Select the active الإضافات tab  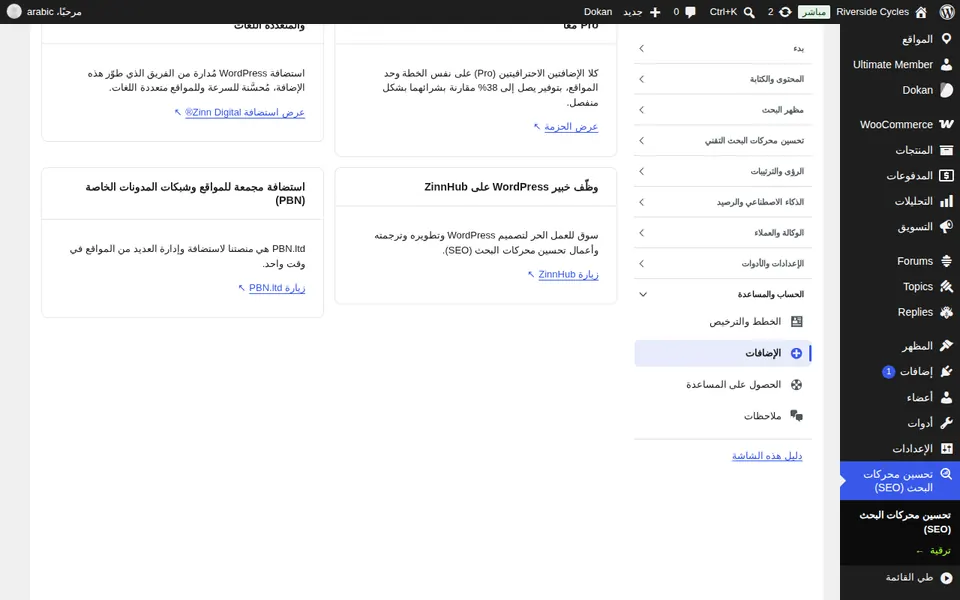723,353
